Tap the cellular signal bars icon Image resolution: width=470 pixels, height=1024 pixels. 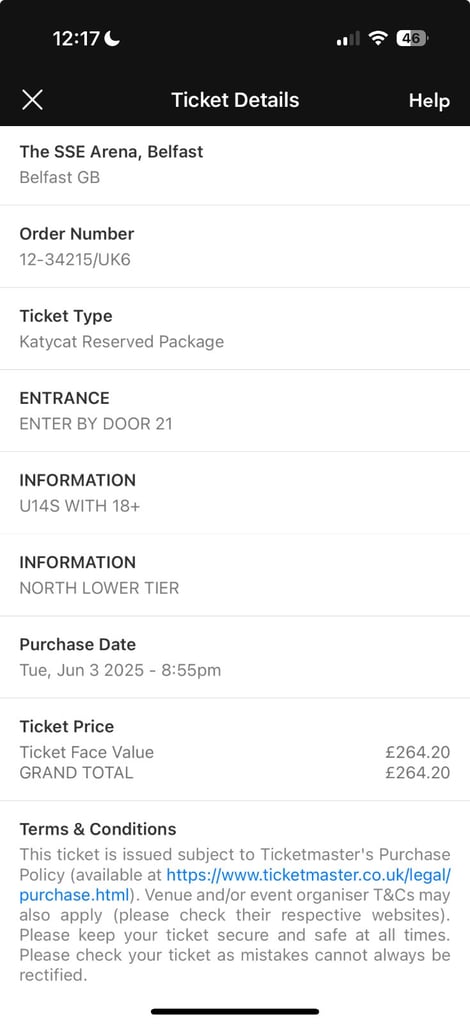point(348,39)
